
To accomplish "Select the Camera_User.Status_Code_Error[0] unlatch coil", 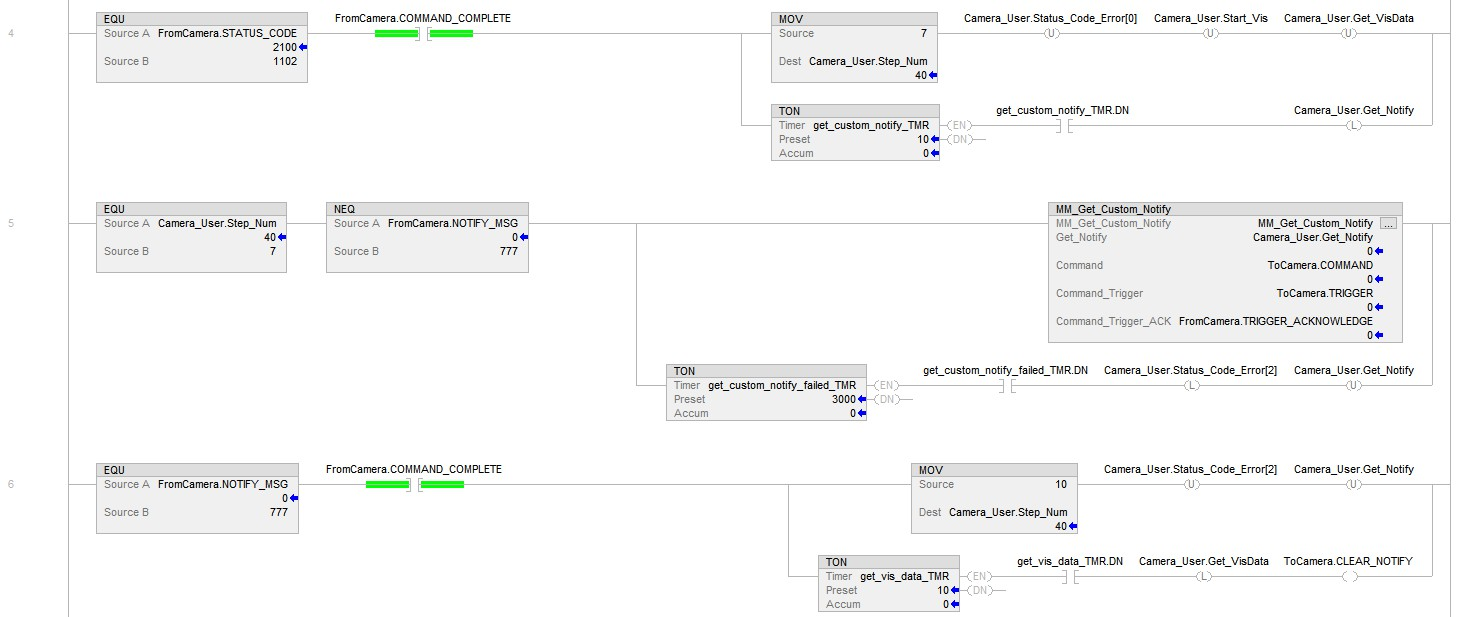I will click(x=1050, y=34).
